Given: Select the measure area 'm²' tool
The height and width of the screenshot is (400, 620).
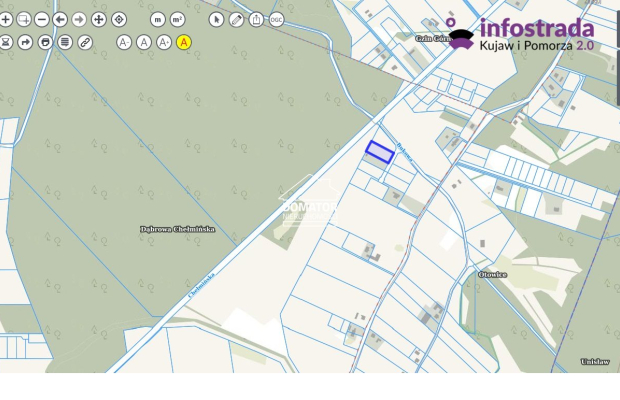Looking at the screenshot, I should 177,19.
